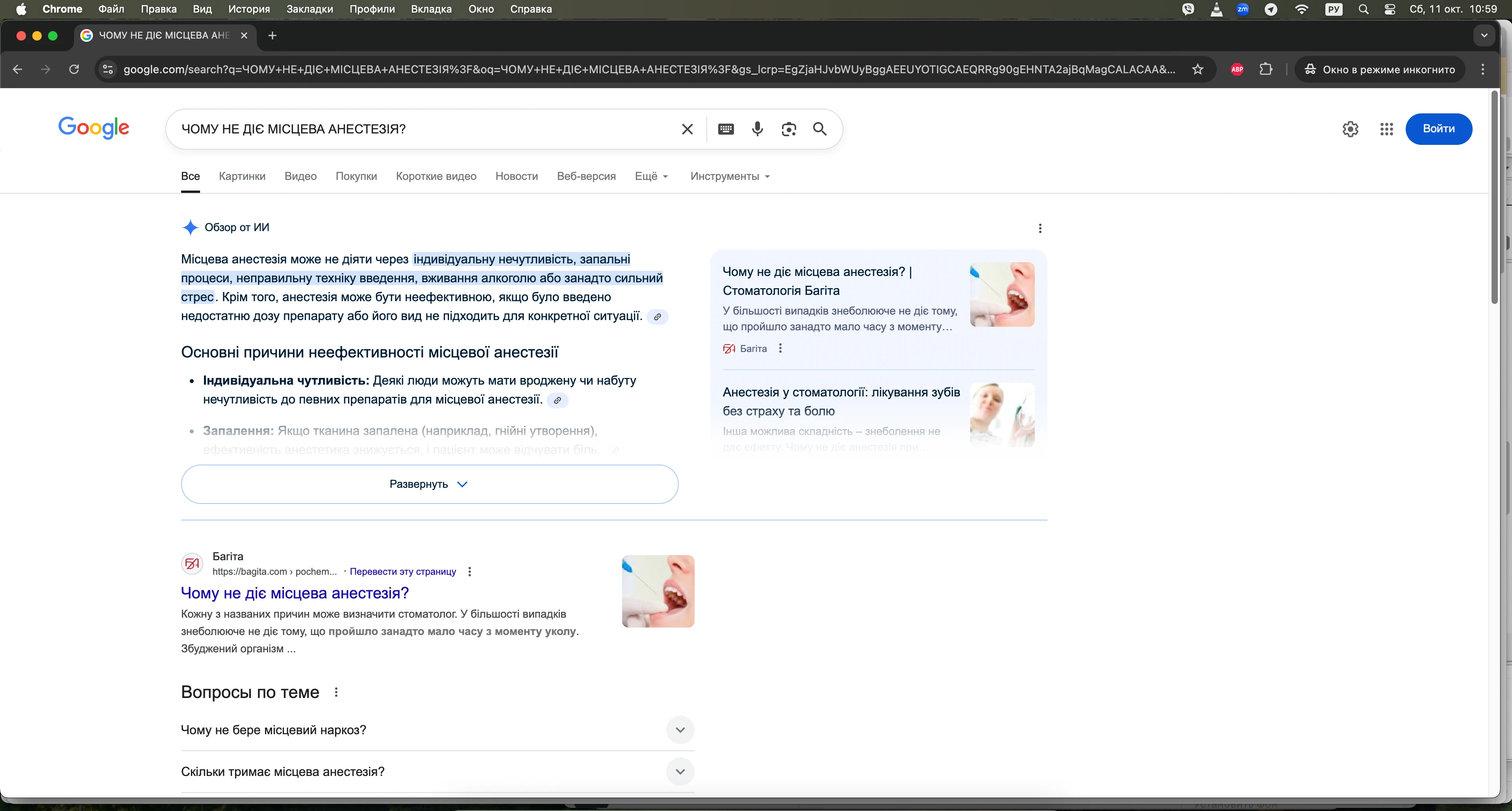
Task: Expand question 'Чому не бере місцевий наркоз?'
Action: coord(680,730)
